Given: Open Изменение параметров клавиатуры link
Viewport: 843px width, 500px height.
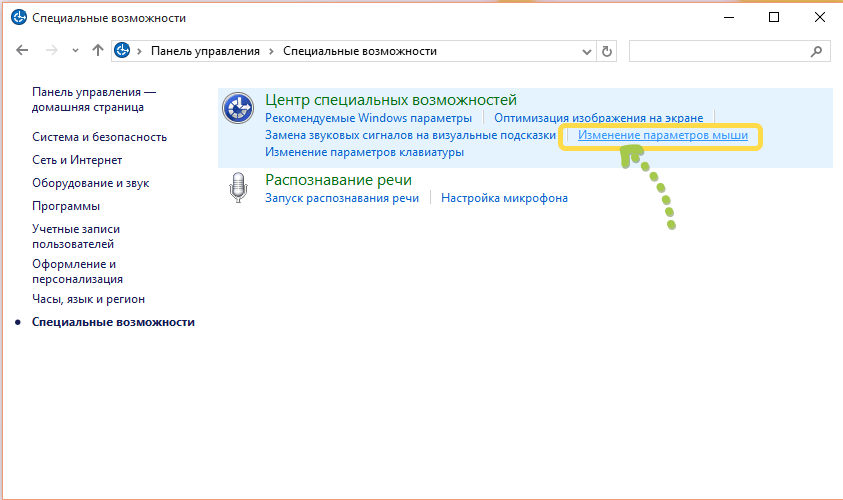Looking at the screenshot, I should pyautogui.click(x=364, y=152).
